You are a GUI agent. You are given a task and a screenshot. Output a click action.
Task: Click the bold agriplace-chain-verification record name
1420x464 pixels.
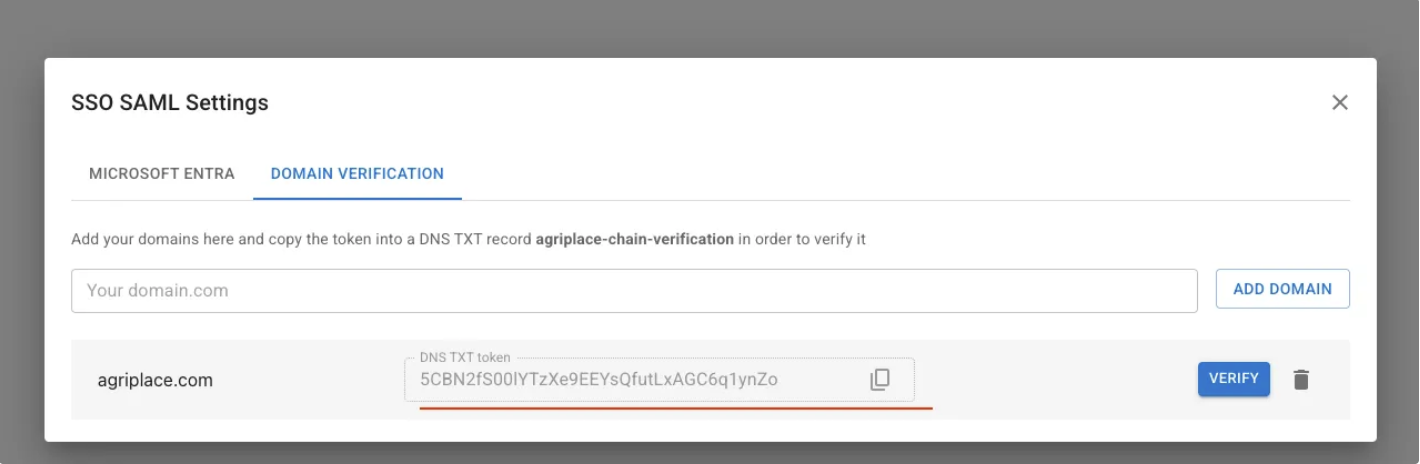coord(635,240)
